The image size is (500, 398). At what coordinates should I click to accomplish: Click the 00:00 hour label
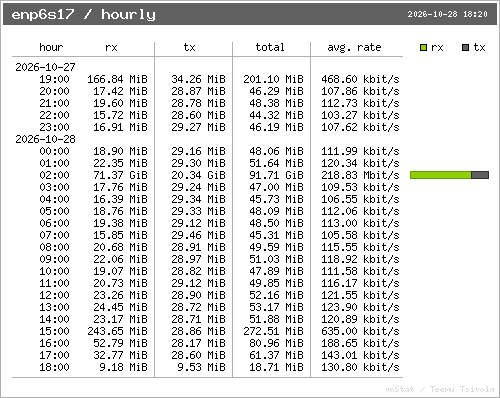coord(54,151)
